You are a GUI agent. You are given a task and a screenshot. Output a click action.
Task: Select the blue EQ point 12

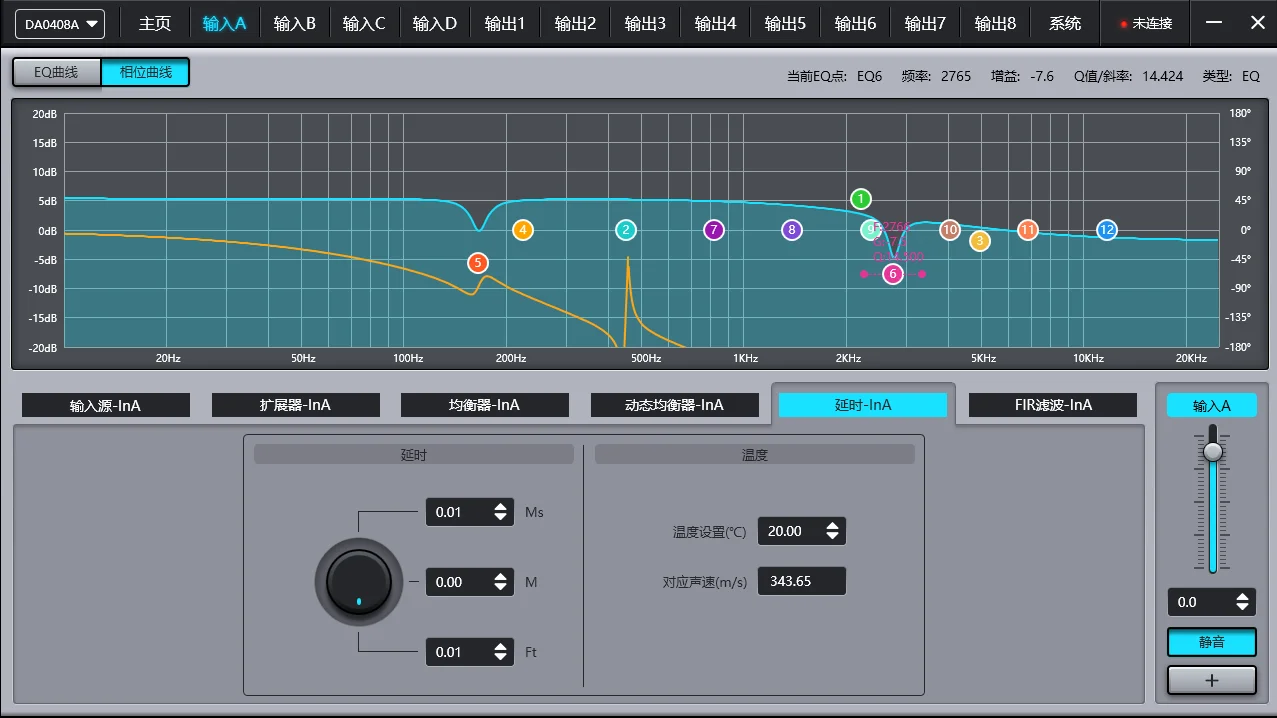[x=1106, y=230]
